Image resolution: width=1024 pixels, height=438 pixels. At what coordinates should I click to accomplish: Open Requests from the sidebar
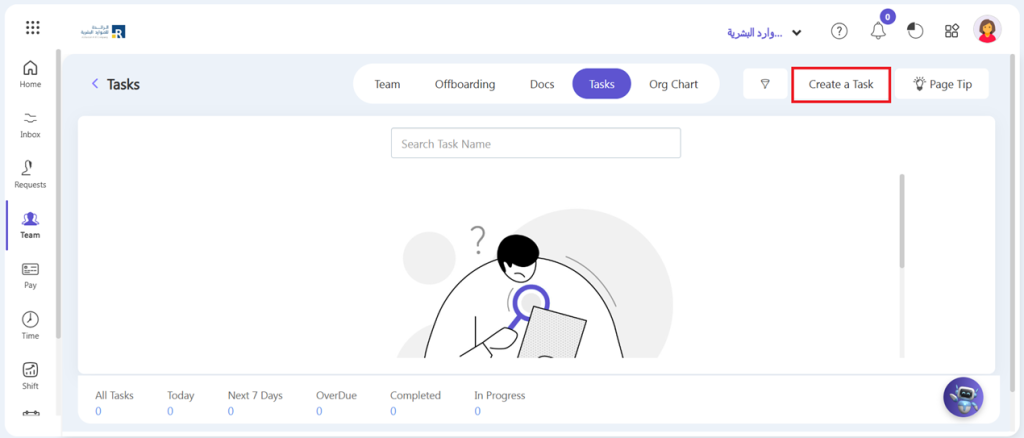point(30,174)
